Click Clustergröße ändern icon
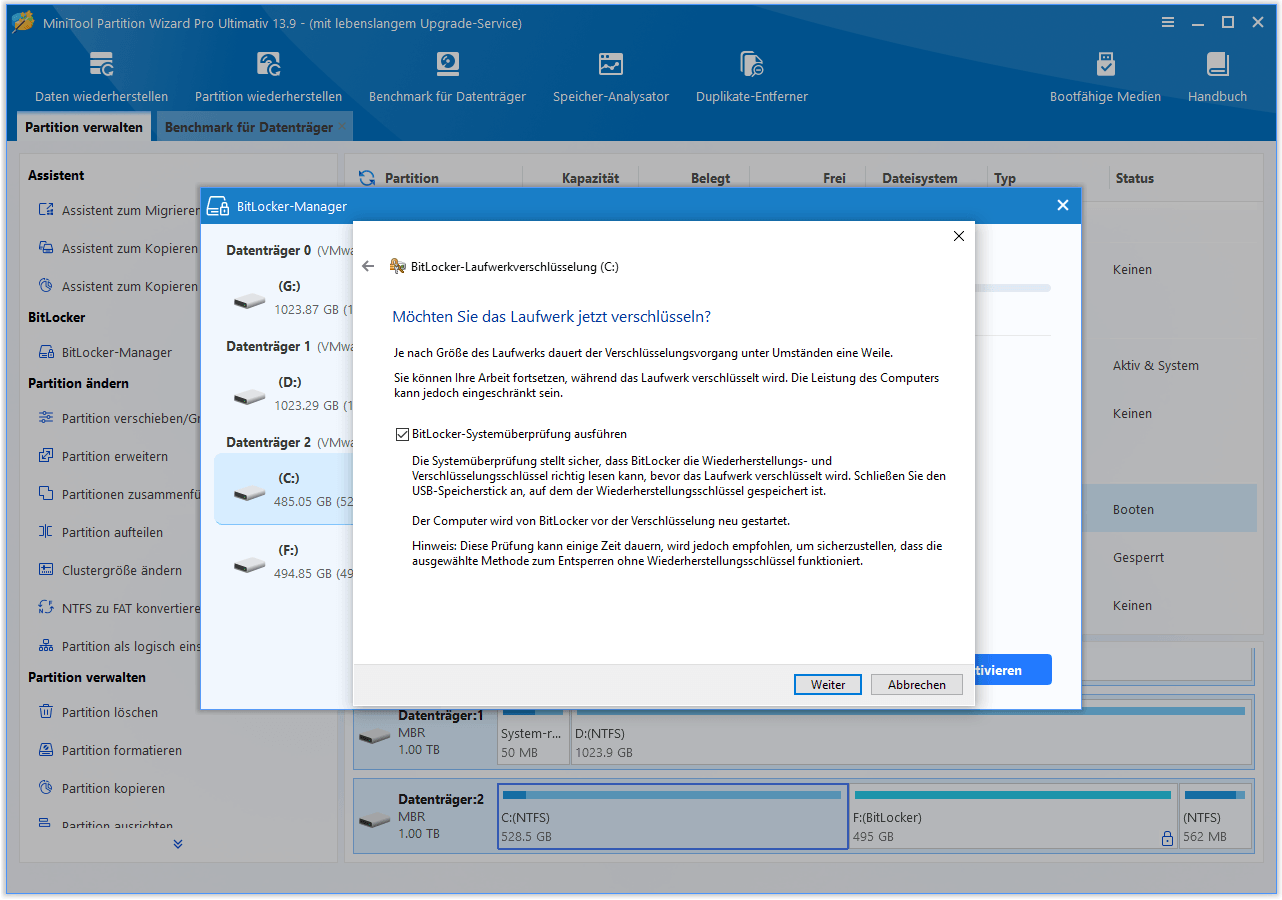The width and height of the screenshot is (1282, 900). tap(46, 570)
